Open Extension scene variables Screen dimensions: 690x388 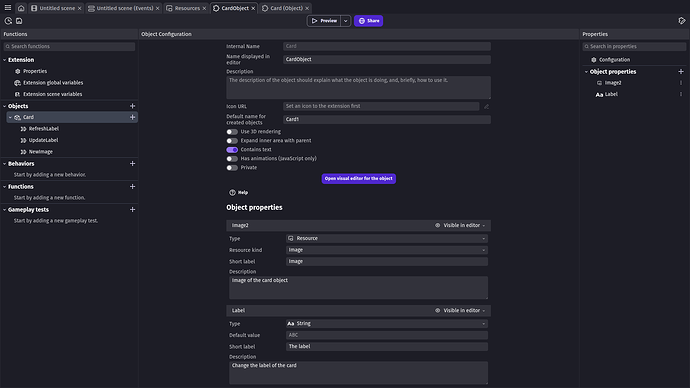[52, 94]
